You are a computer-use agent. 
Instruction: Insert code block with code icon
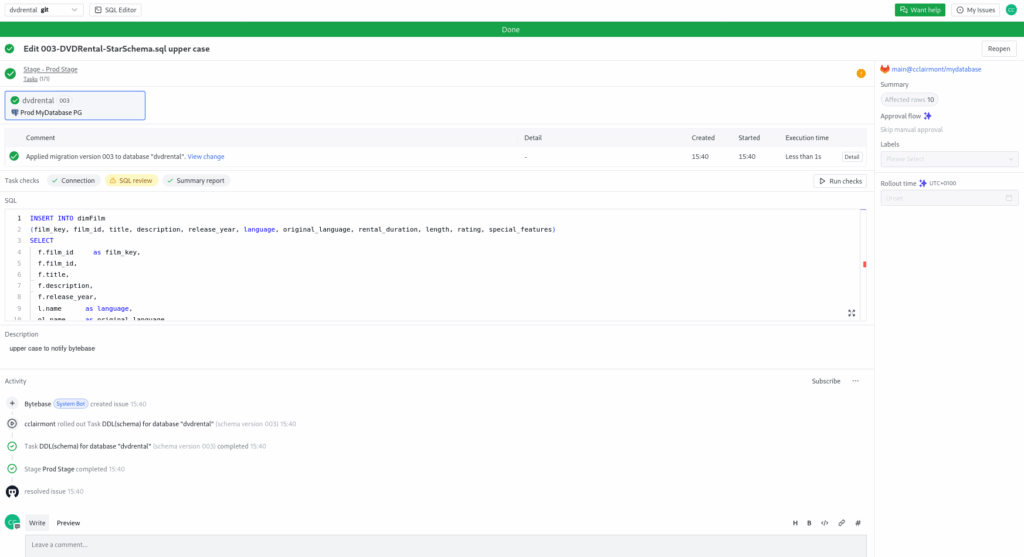(x=825, y=523)
